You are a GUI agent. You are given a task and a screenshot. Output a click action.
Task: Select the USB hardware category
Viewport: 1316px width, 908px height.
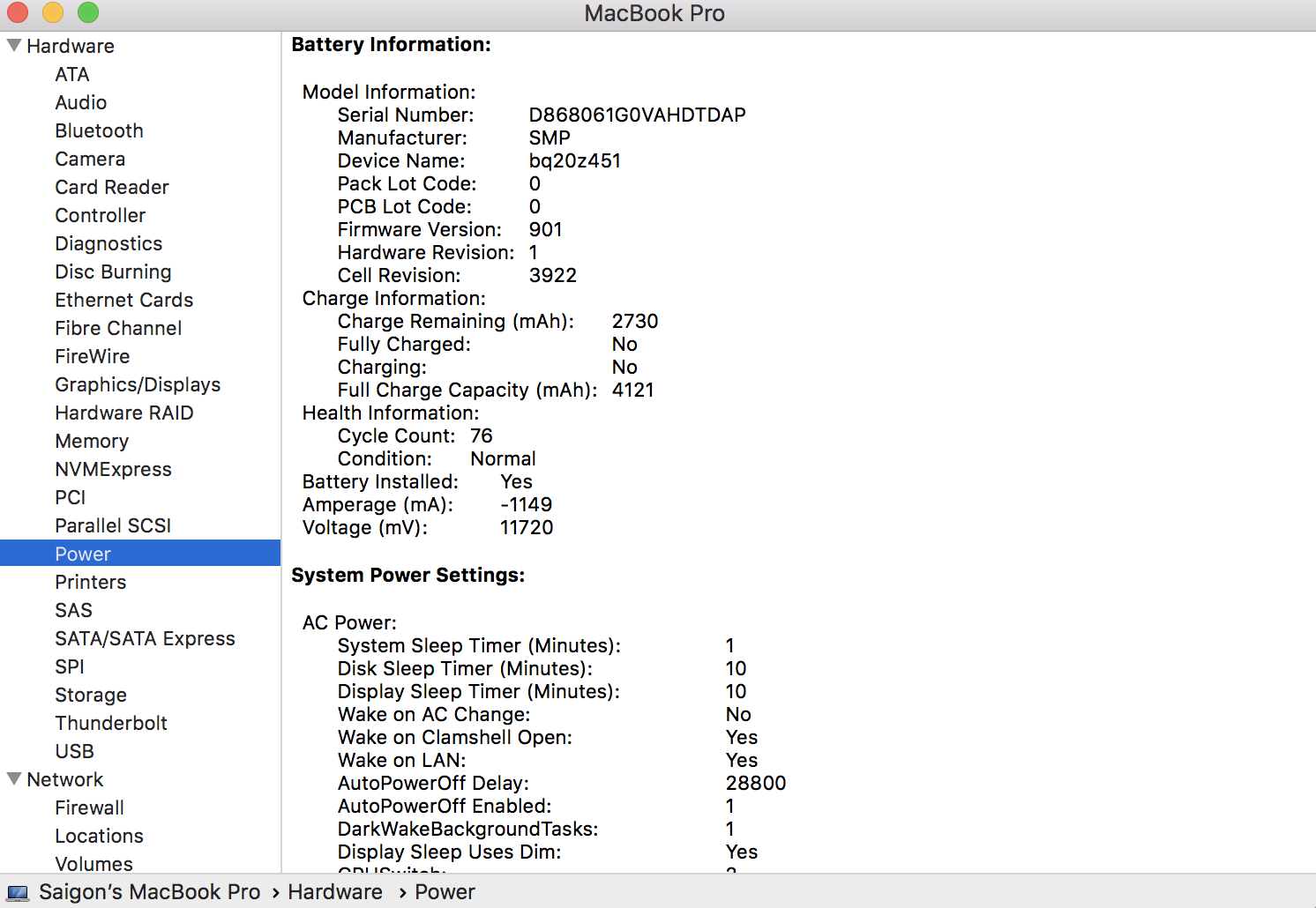(x=74, y=751)
